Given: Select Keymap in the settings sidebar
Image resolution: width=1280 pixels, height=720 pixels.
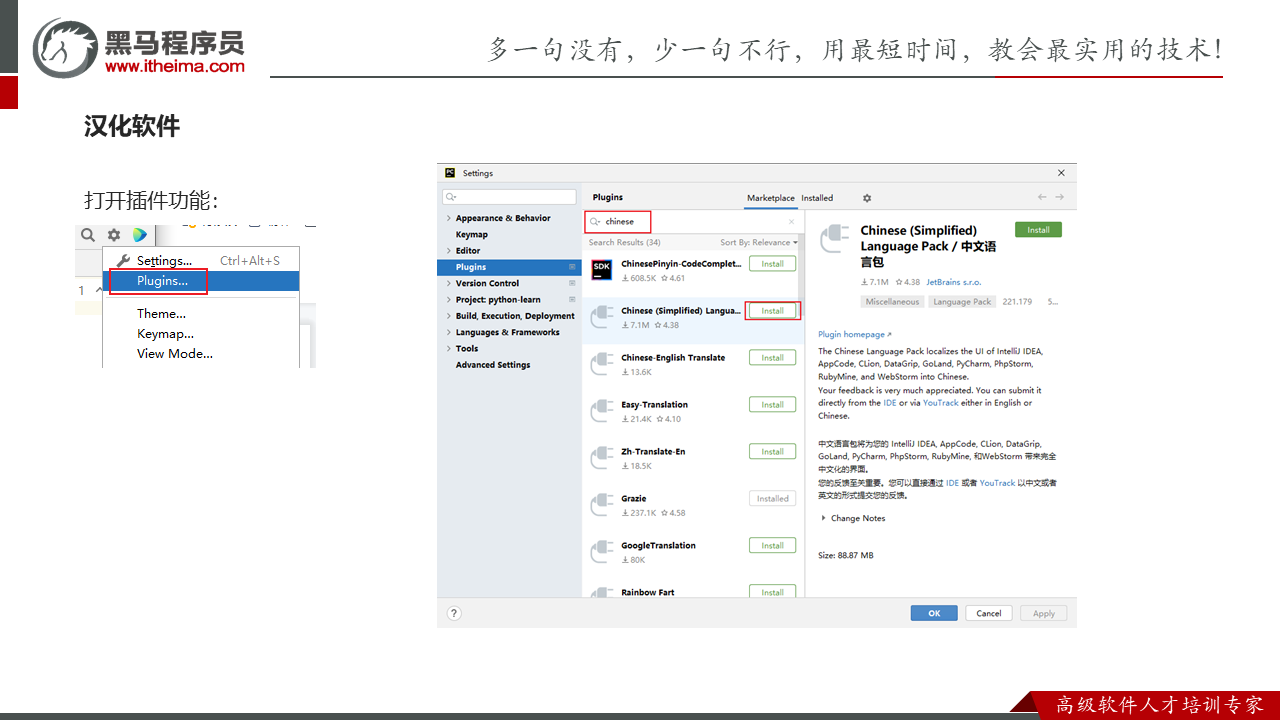Looking at the screenshot, I should click(x=472, y=234).
